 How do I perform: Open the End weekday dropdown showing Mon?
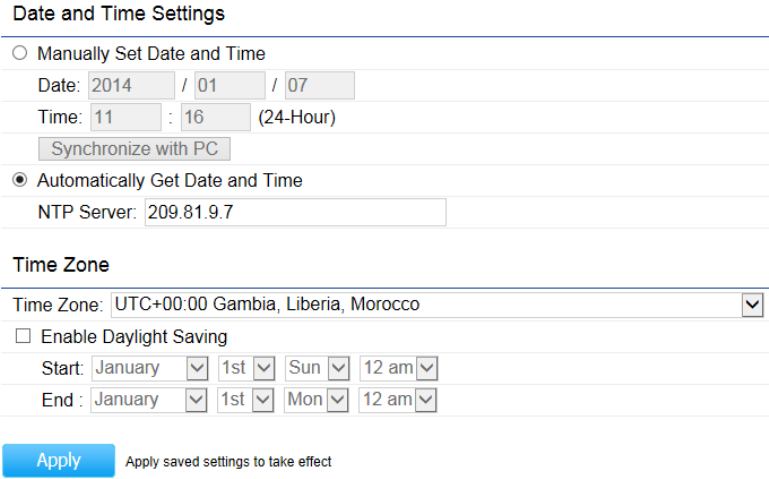(x=316, y=400)
